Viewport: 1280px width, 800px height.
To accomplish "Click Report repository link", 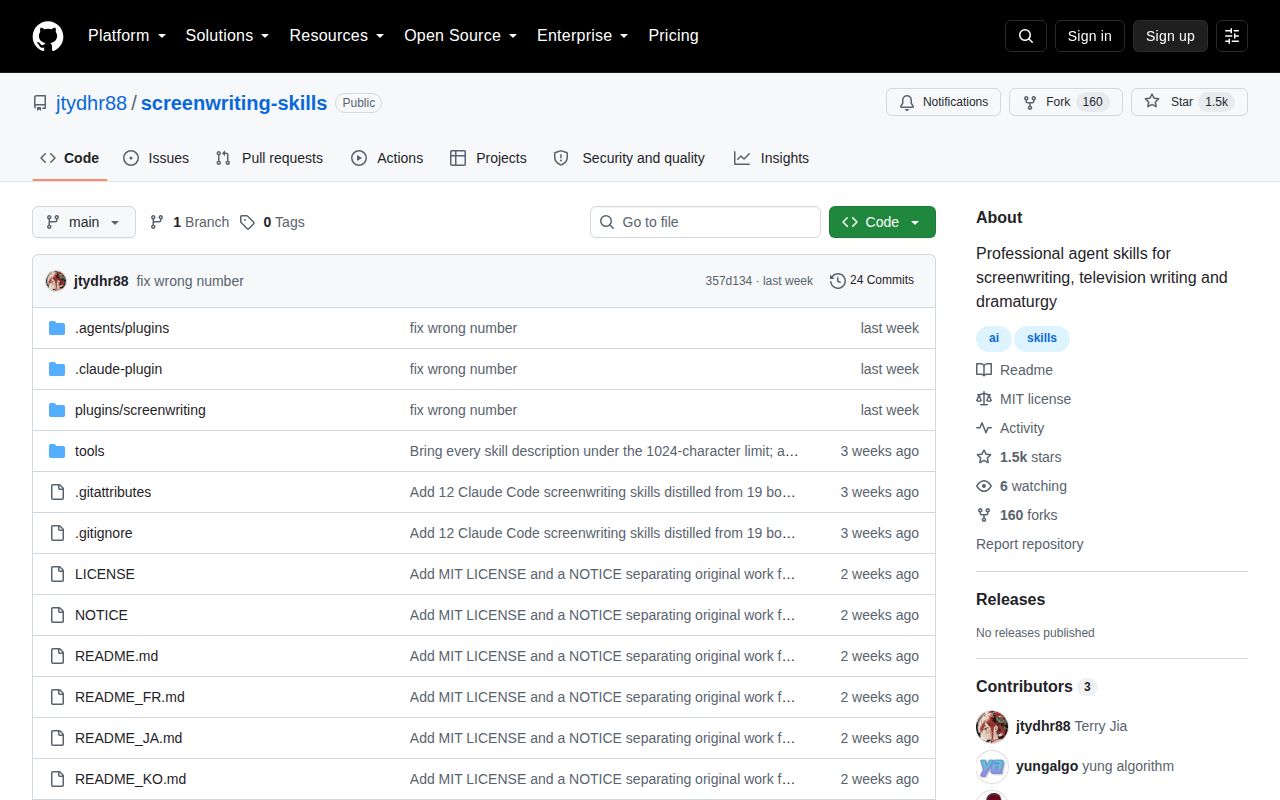I will click(1030, 544).
